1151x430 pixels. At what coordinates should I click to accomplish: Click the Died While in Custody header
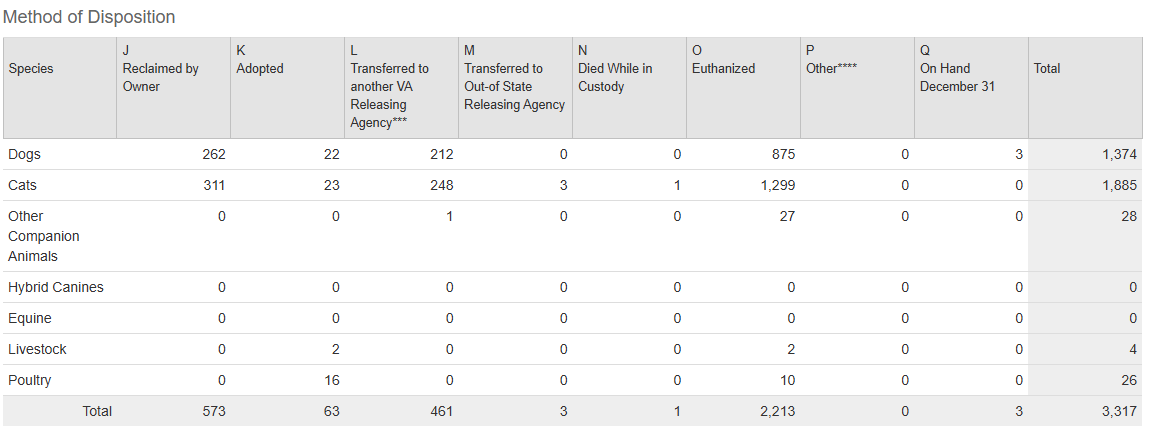pos(615,77)
